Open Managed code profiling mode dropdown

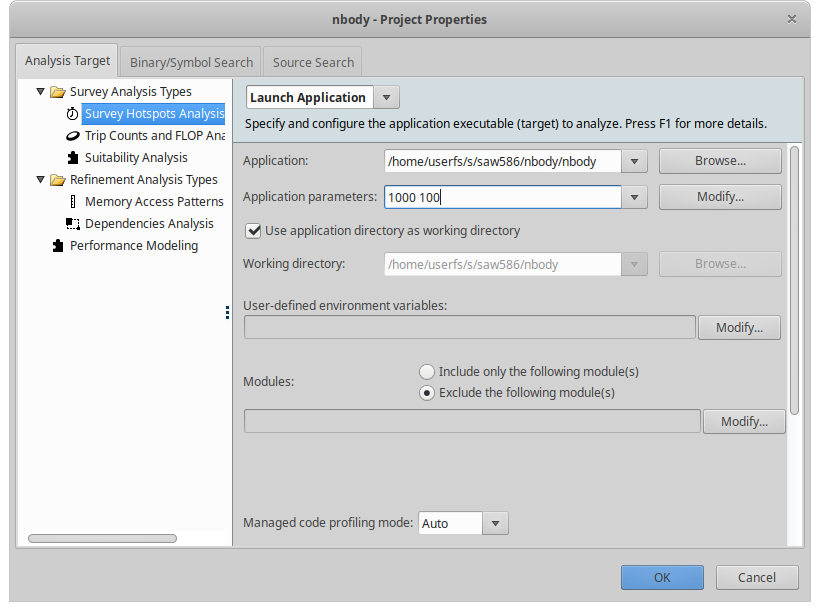click(x=495, y=523)
